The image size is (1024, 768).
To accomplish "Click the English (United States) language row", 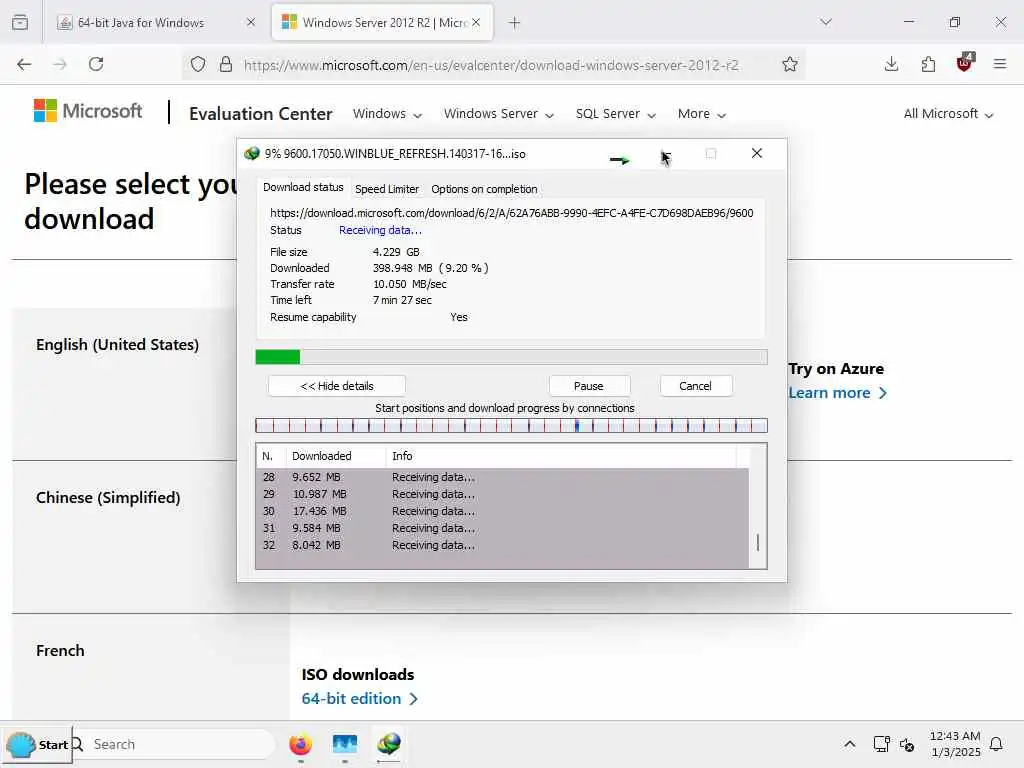I will tap(118, 345).
